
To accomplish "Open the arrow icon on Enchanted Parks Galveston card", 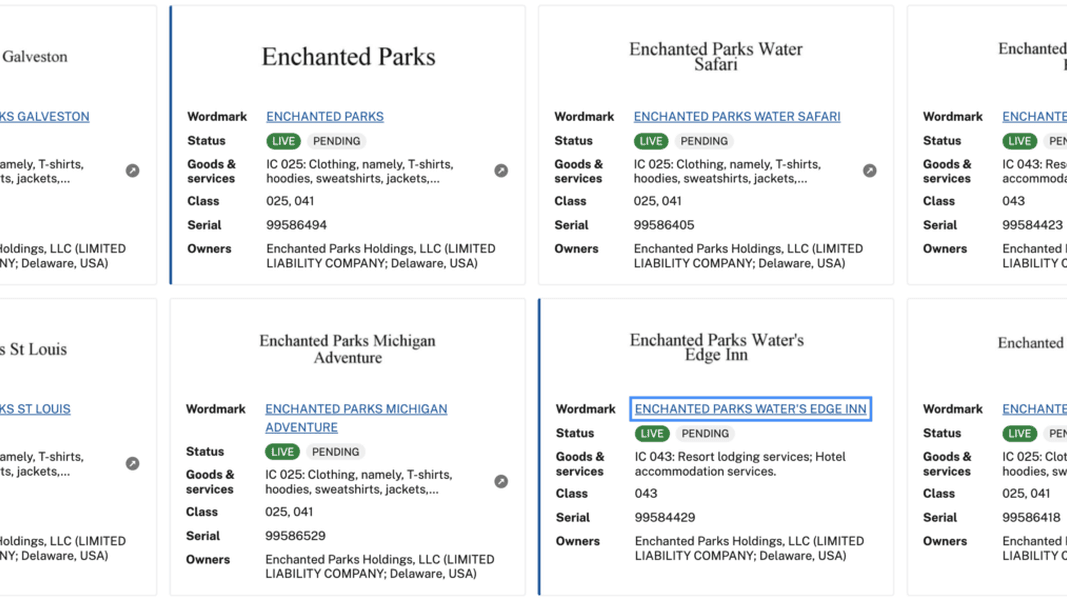I will (132, 170).
